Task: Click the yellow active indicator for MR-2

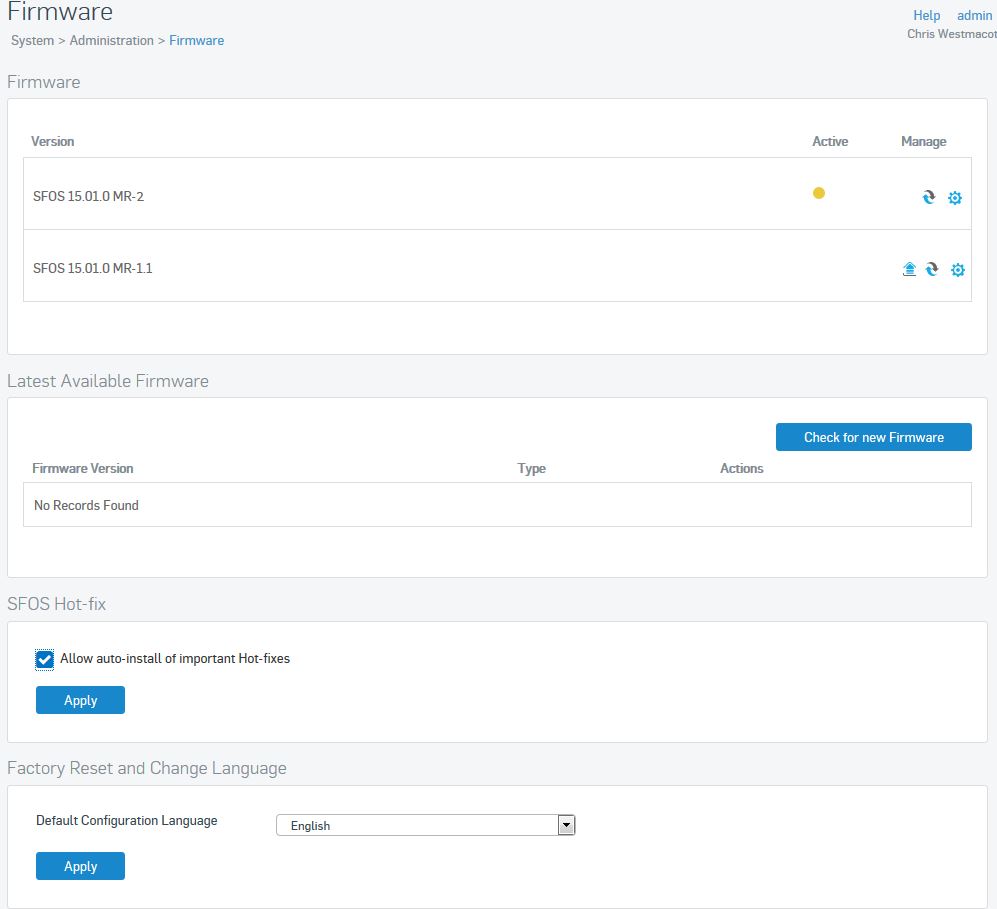Action: [819, 193]
